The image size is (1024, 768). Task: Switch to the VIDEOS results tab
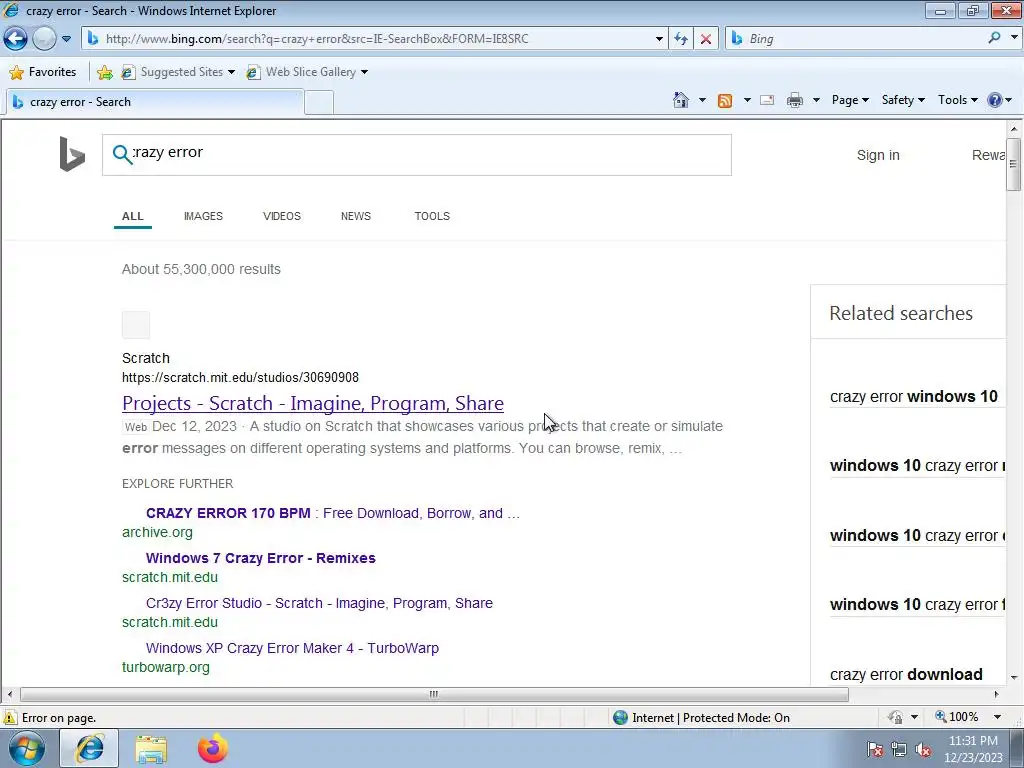281,216
